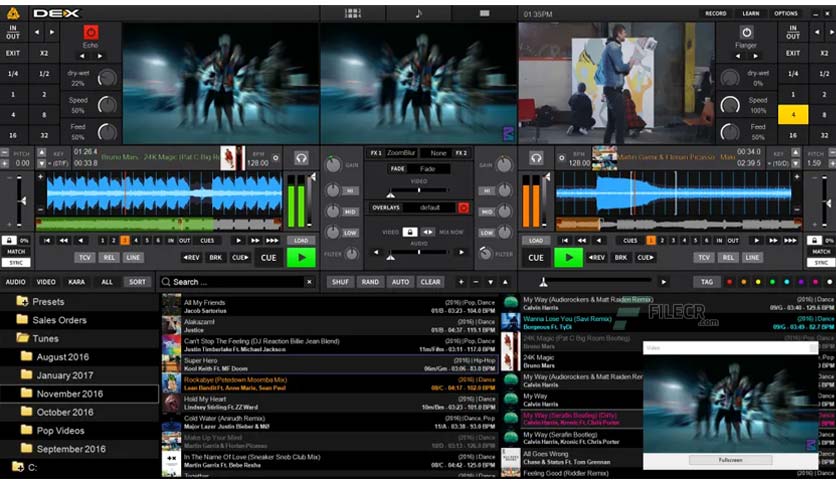Enable AUTO mix button
Image resolution: width=836 pixels, height=484 pixels.
[x=400, y=282]
